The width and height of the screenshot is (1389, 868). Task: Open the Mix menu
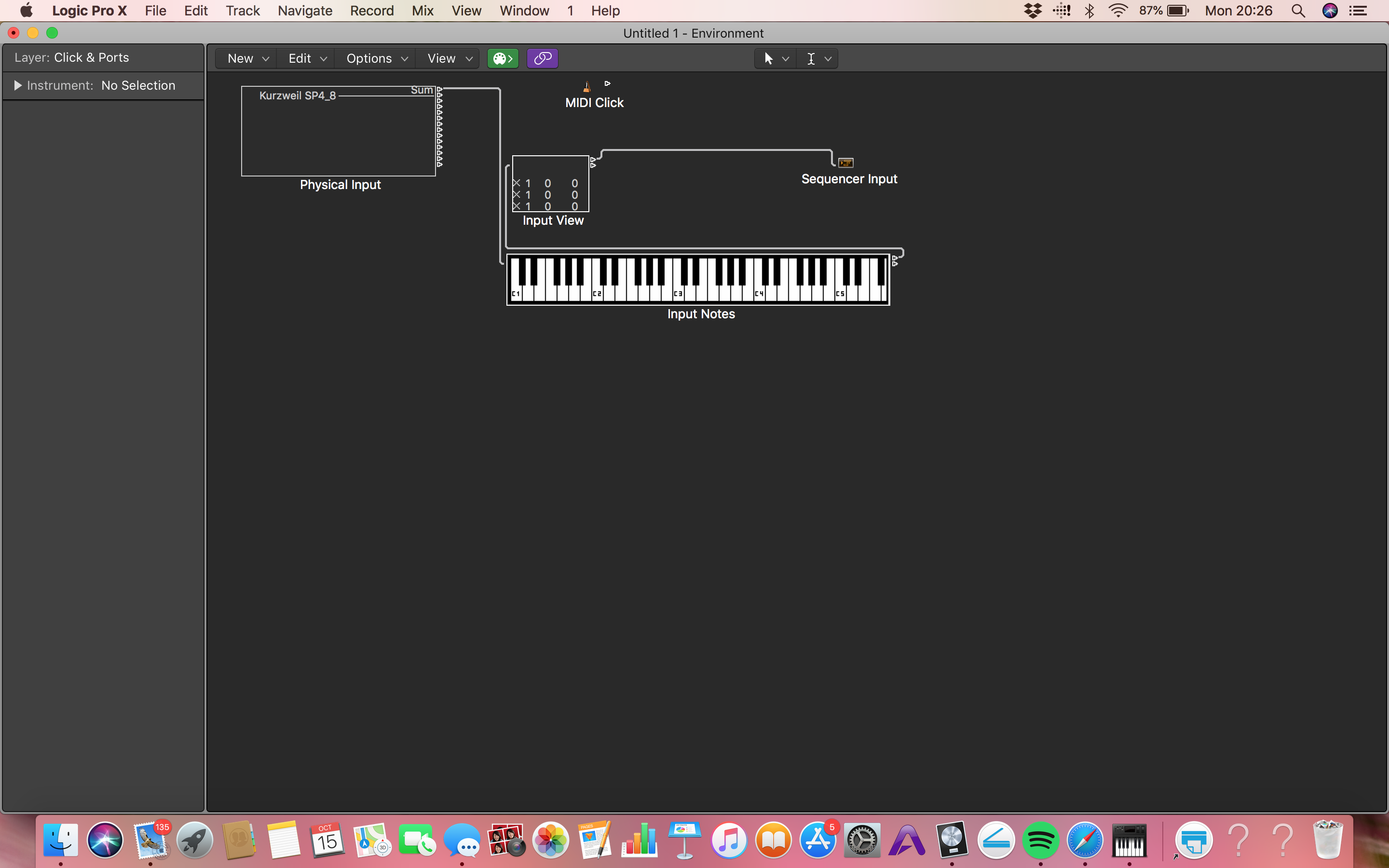coord(422,11)
